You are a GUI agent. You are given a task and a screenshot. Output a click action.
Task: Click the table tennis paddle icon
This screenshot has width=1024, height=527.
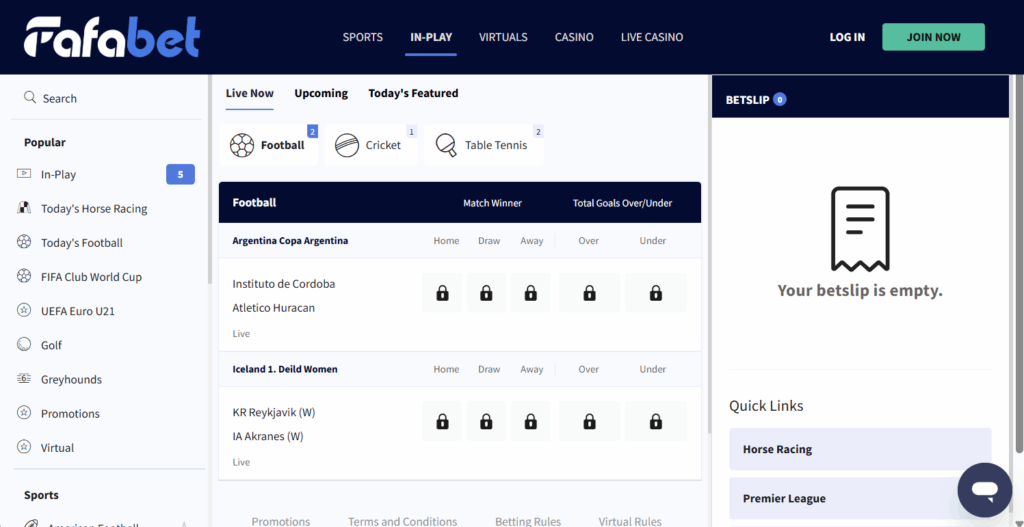point(446,145)
